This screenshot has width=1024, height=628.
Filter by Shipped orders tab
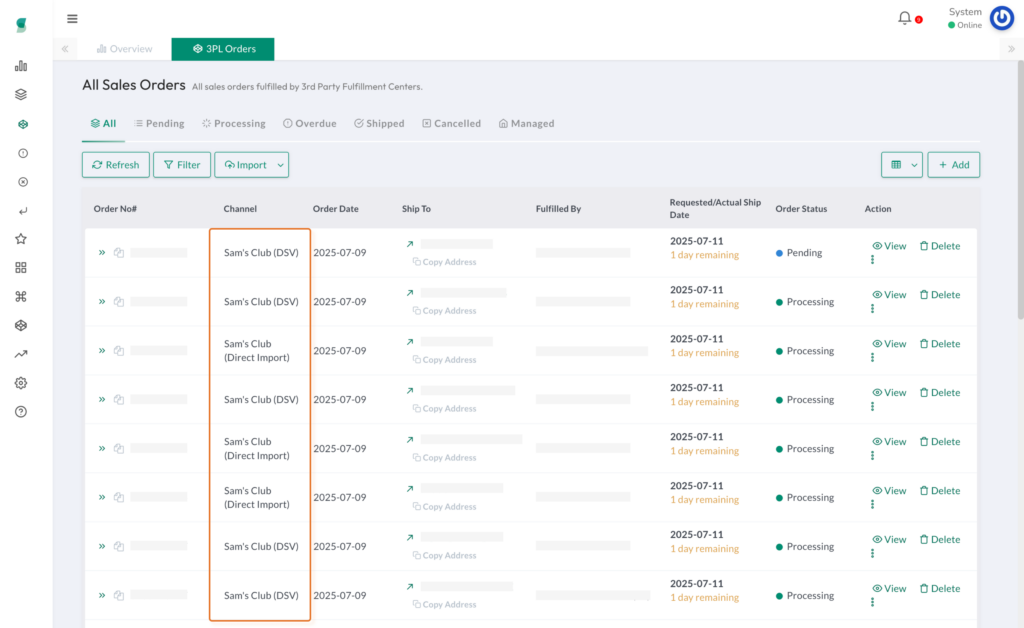(x=379, y=123)
